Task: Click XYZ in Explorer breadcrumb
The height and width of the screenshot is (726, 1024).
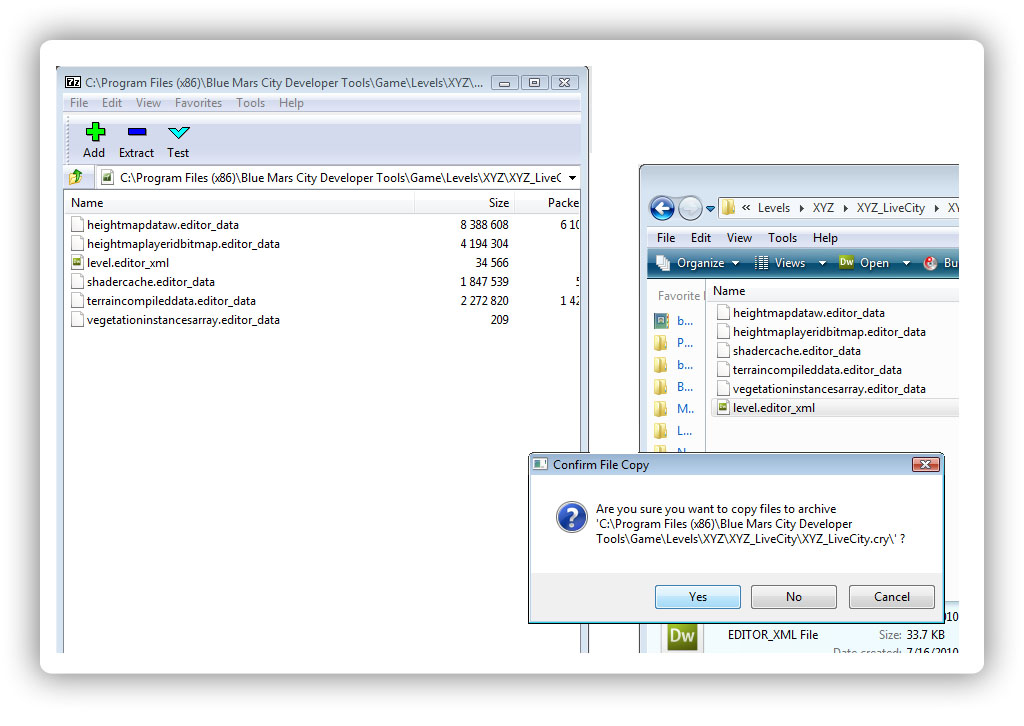Action: coord(823,208)
